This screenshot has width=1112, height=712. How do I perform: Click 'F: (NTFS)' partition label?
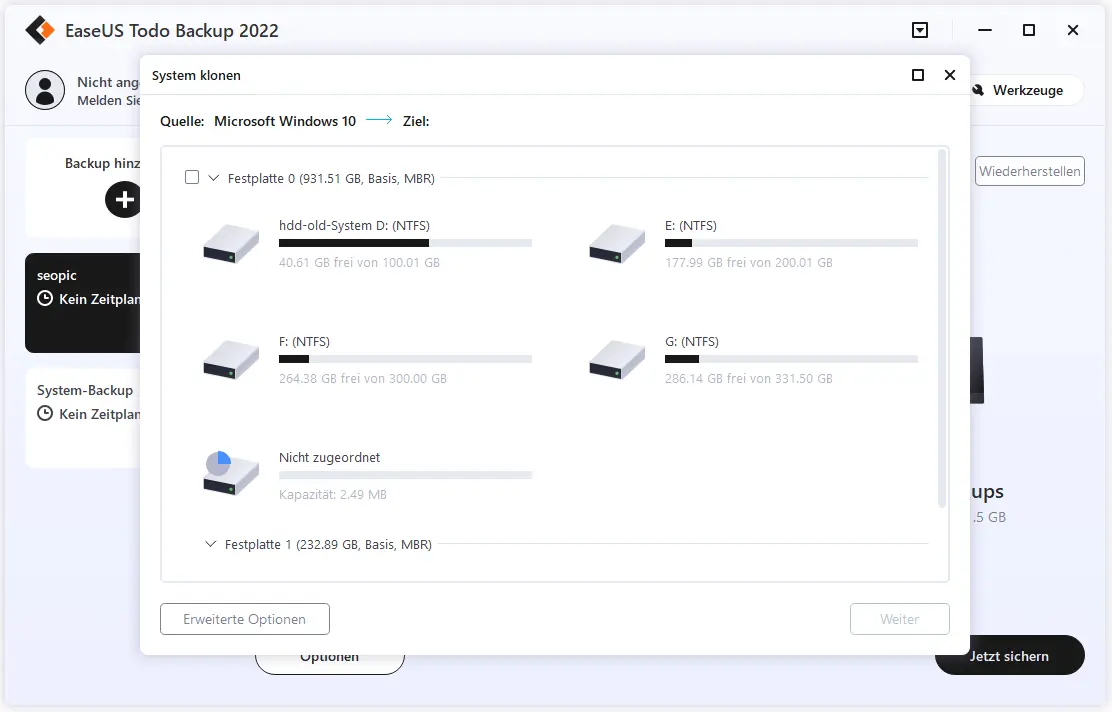click(304, 342)
